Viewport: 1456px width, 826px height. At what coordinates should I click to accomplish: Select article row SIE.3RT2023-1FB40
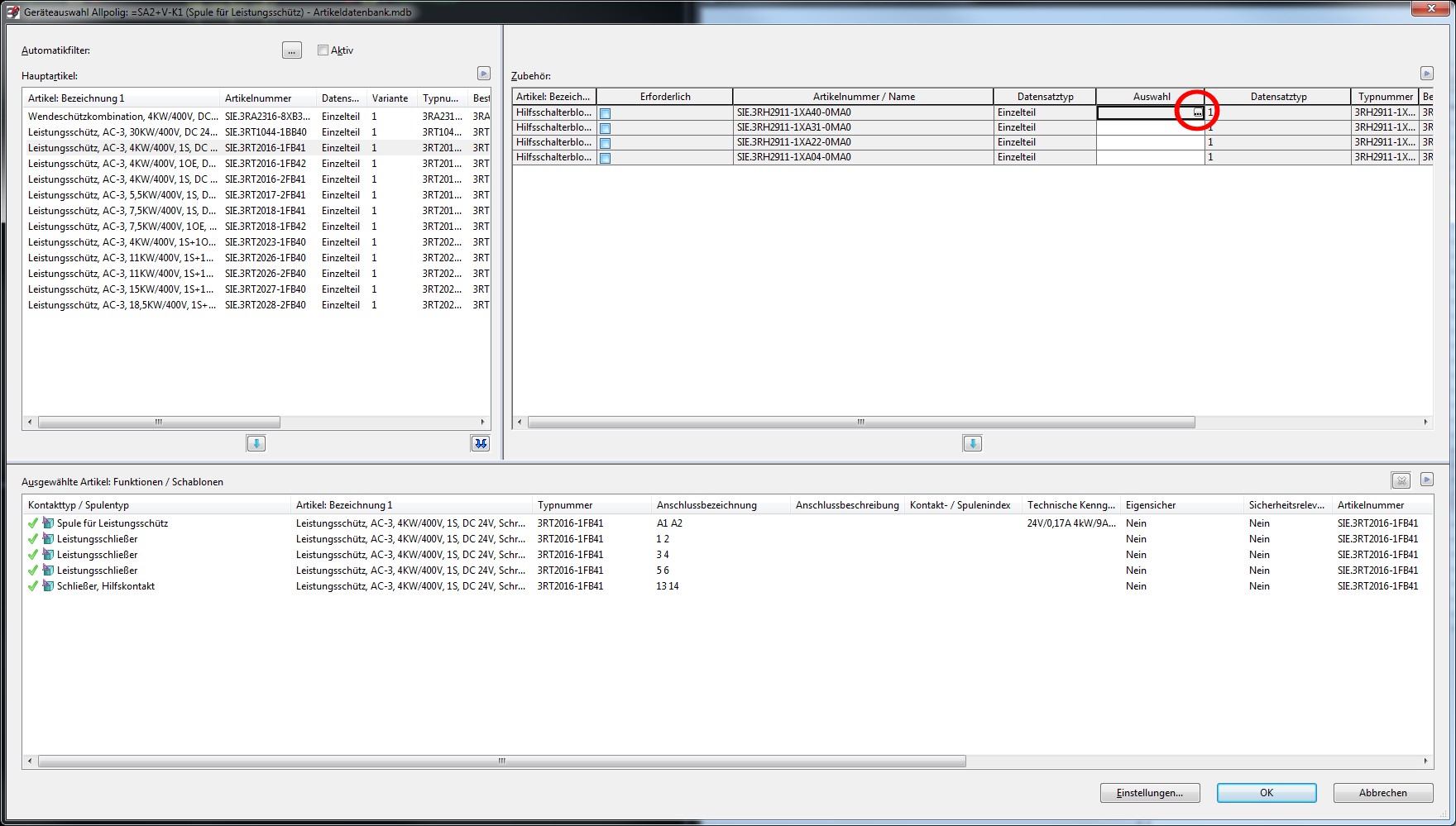tap(256, 242)
